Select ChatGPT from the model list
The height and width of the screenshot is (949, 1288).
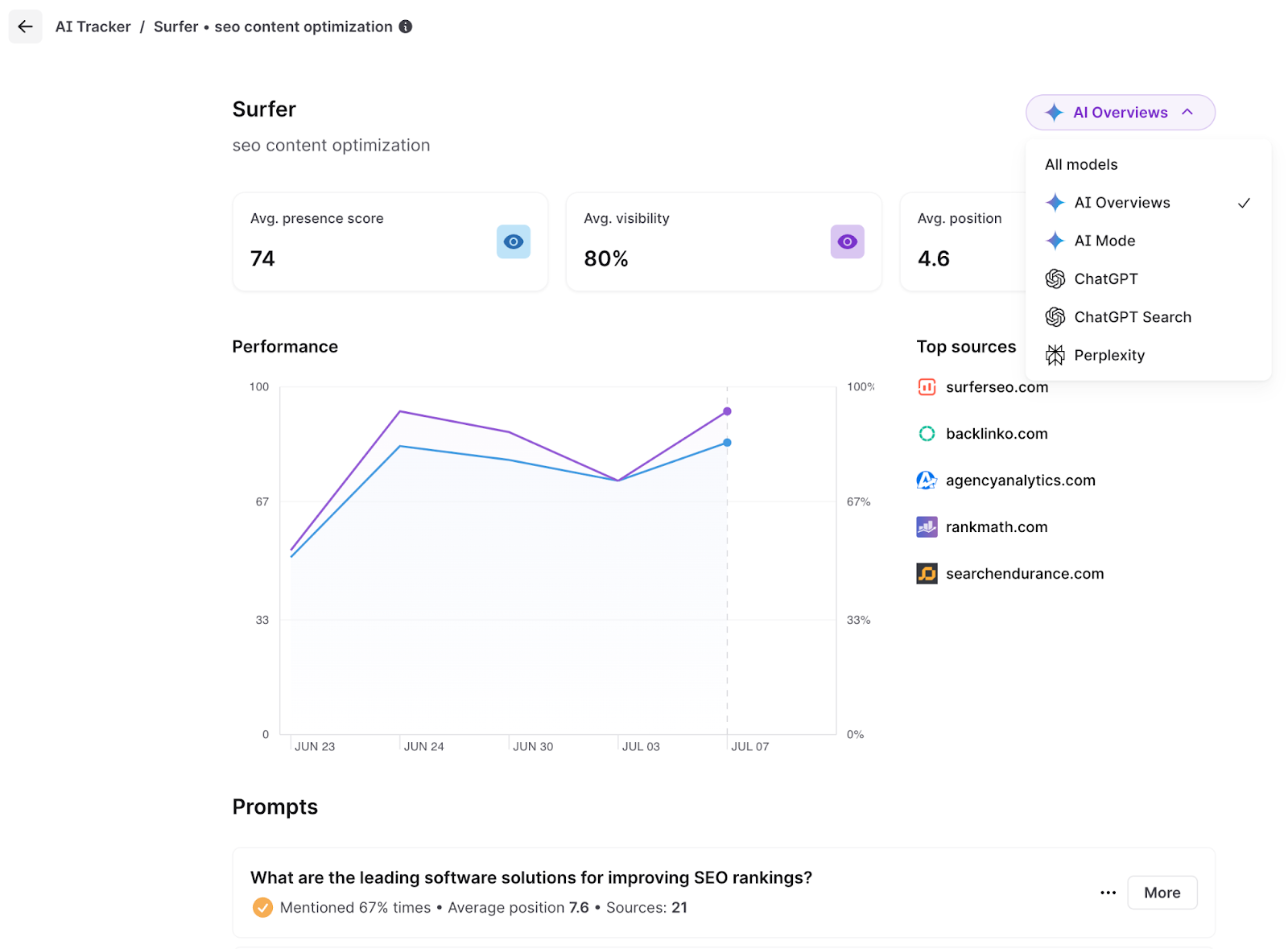(x=1148, y=279)
